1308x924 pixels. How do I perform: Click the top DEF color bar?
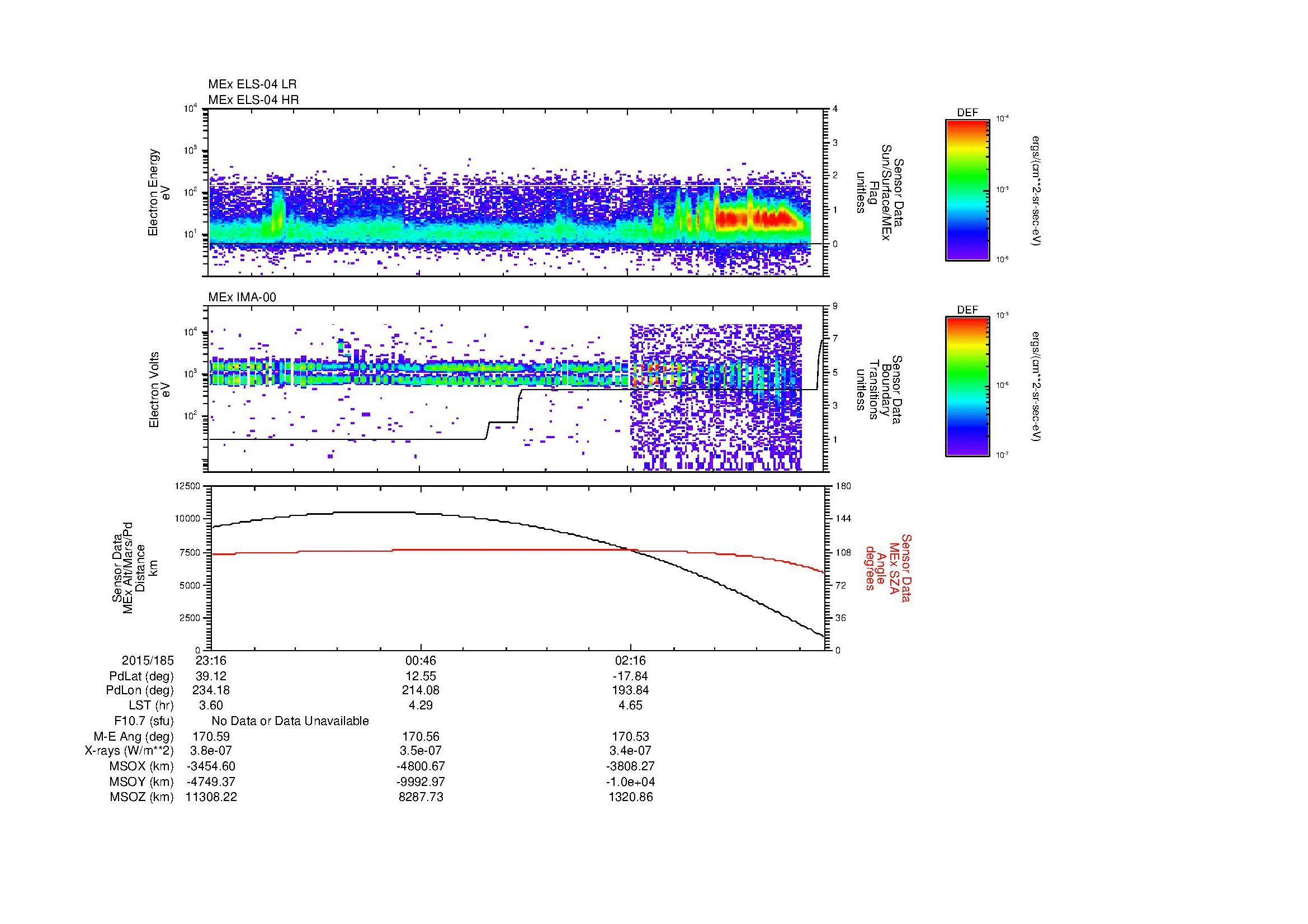967,189
